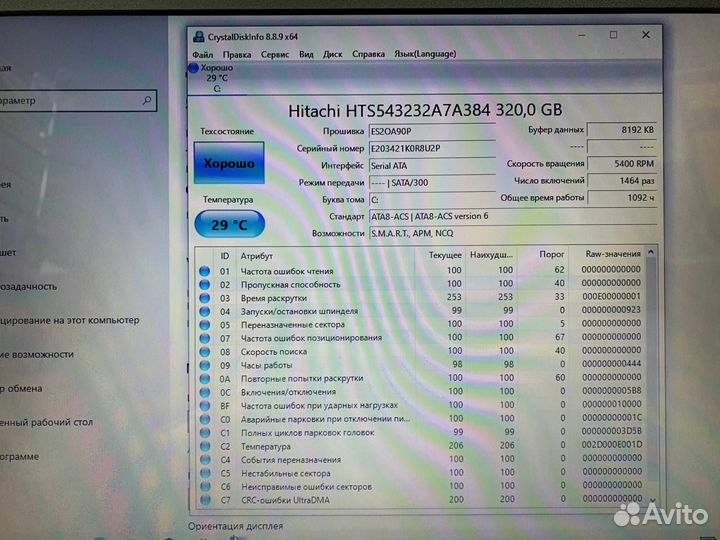
Task: Click the 29 °C temperature button
Action: 230,225
